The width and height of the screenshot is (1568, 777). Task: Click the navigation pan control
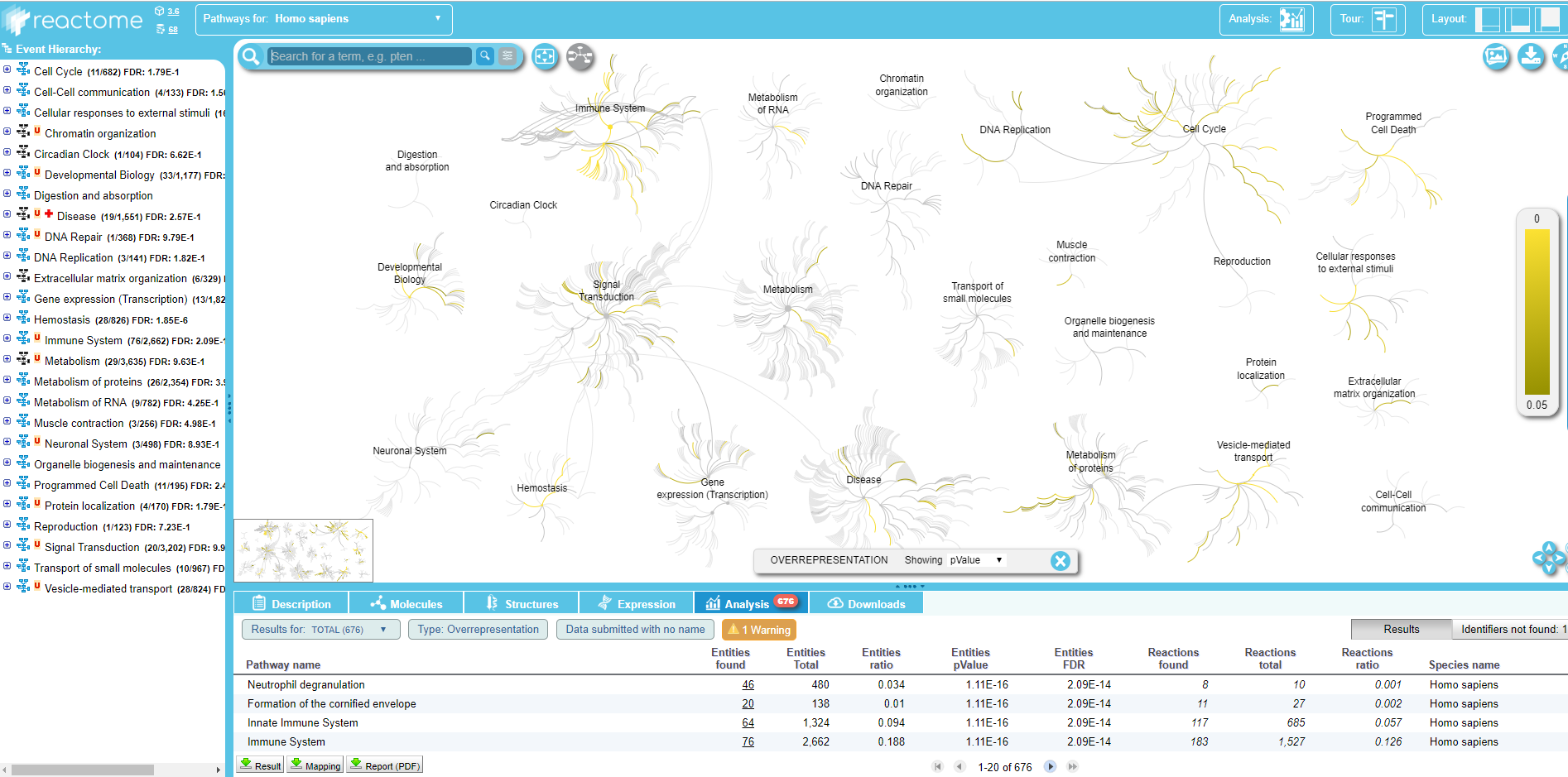tap(1549, 558)
